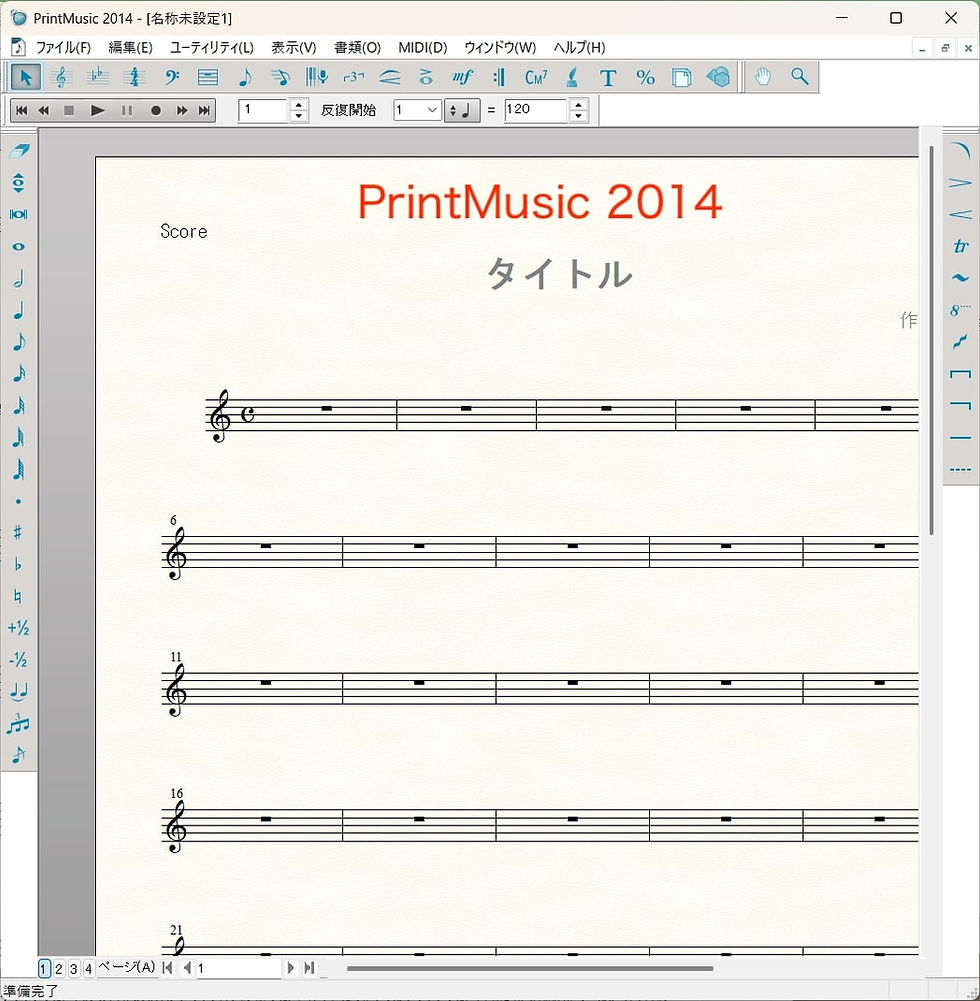Select the Smart Shape tool

389,77
